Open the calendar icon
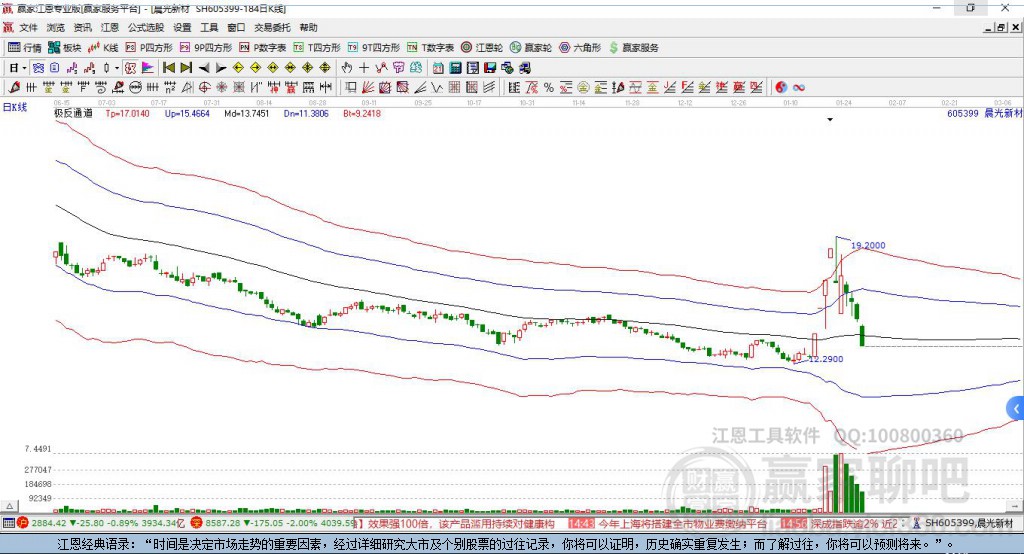The width and height of the screenshot is (1024, 554). (438, 68)
